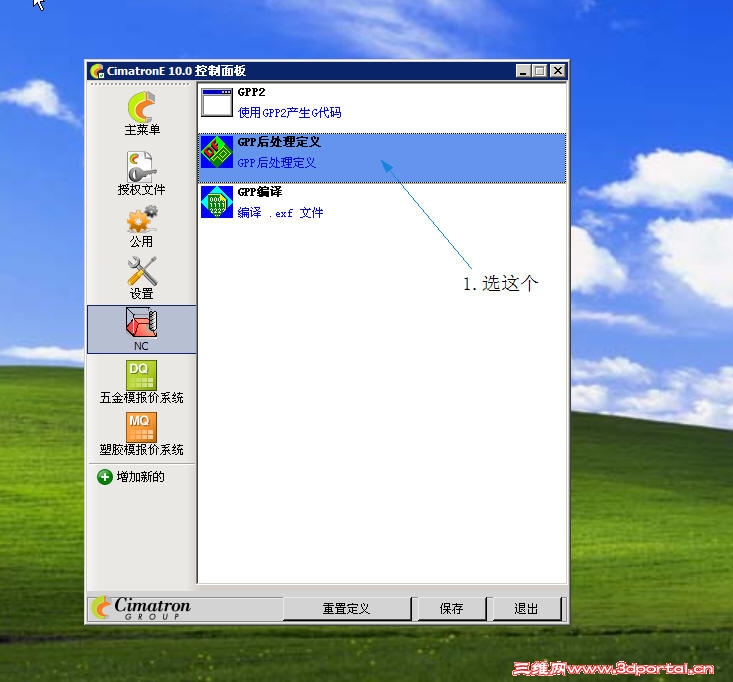
Task: Click the GPP2 window icon
Action: (217, 102)
